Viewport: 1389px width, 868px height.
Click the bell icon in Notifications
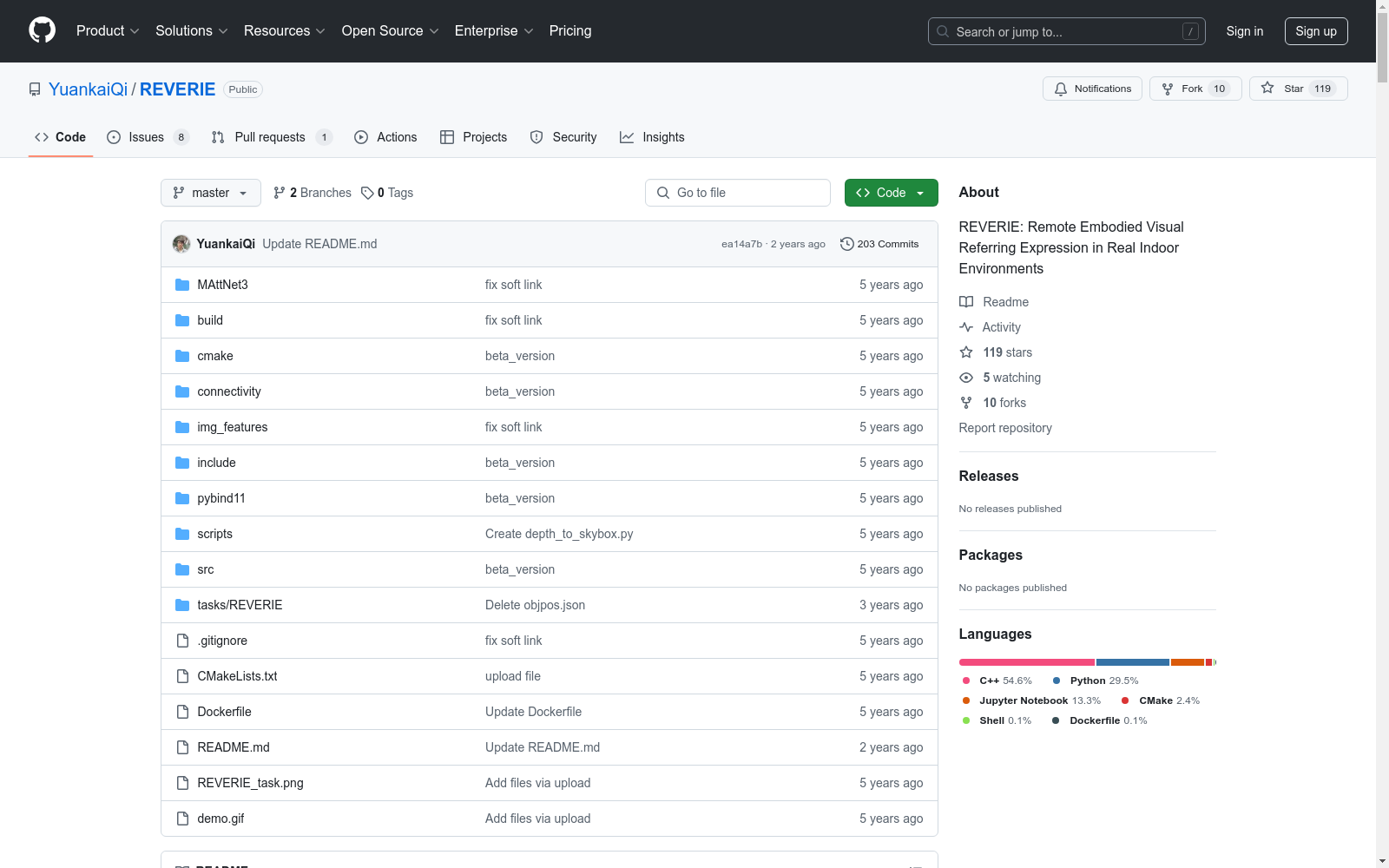pyautogui.click(x=1061, y=89)
